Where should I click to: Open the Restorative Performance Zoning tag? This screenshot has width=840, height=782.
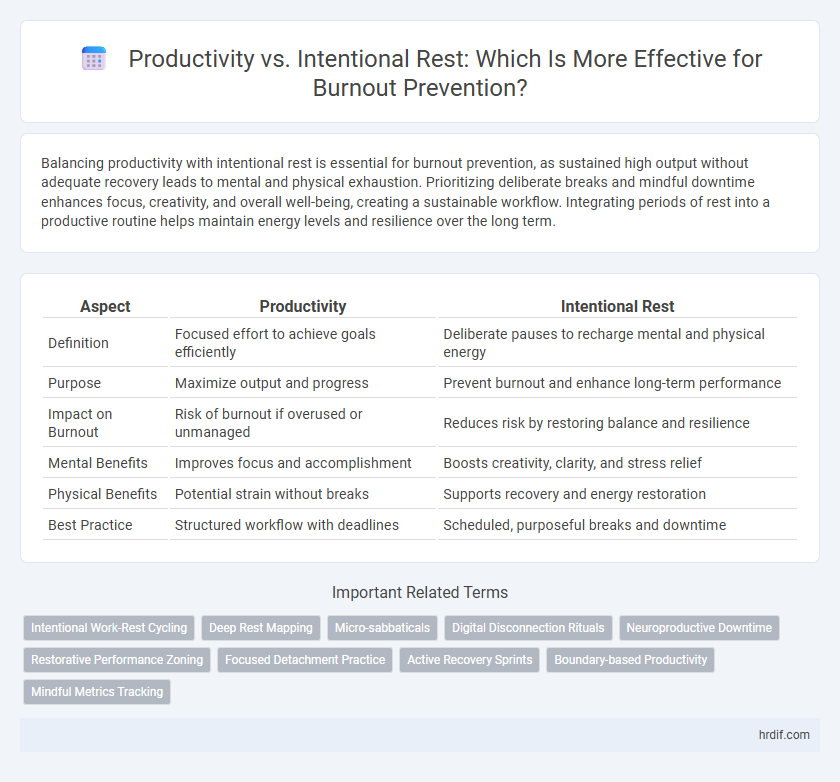[117, 660]
